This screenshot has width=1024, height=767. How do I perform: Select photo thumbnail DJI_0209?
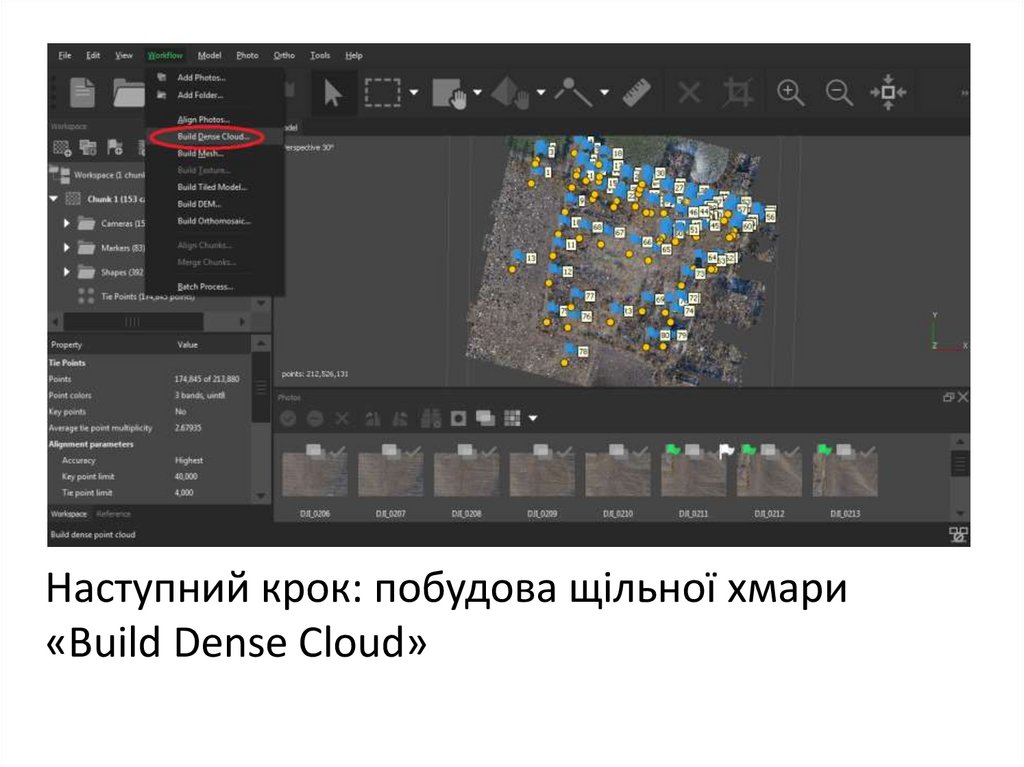[541, 474]
